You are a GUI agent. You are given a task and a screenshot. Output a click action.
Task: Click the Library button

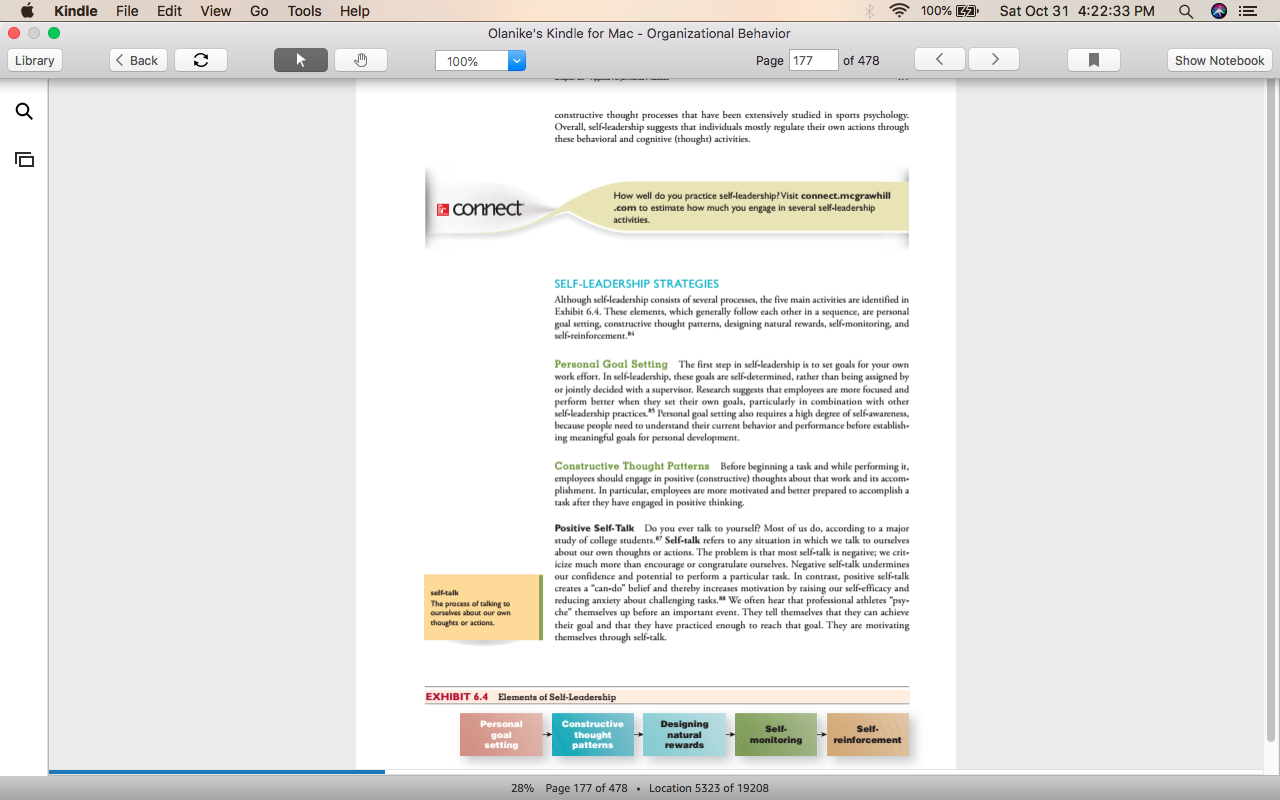[x=35, y=60]
